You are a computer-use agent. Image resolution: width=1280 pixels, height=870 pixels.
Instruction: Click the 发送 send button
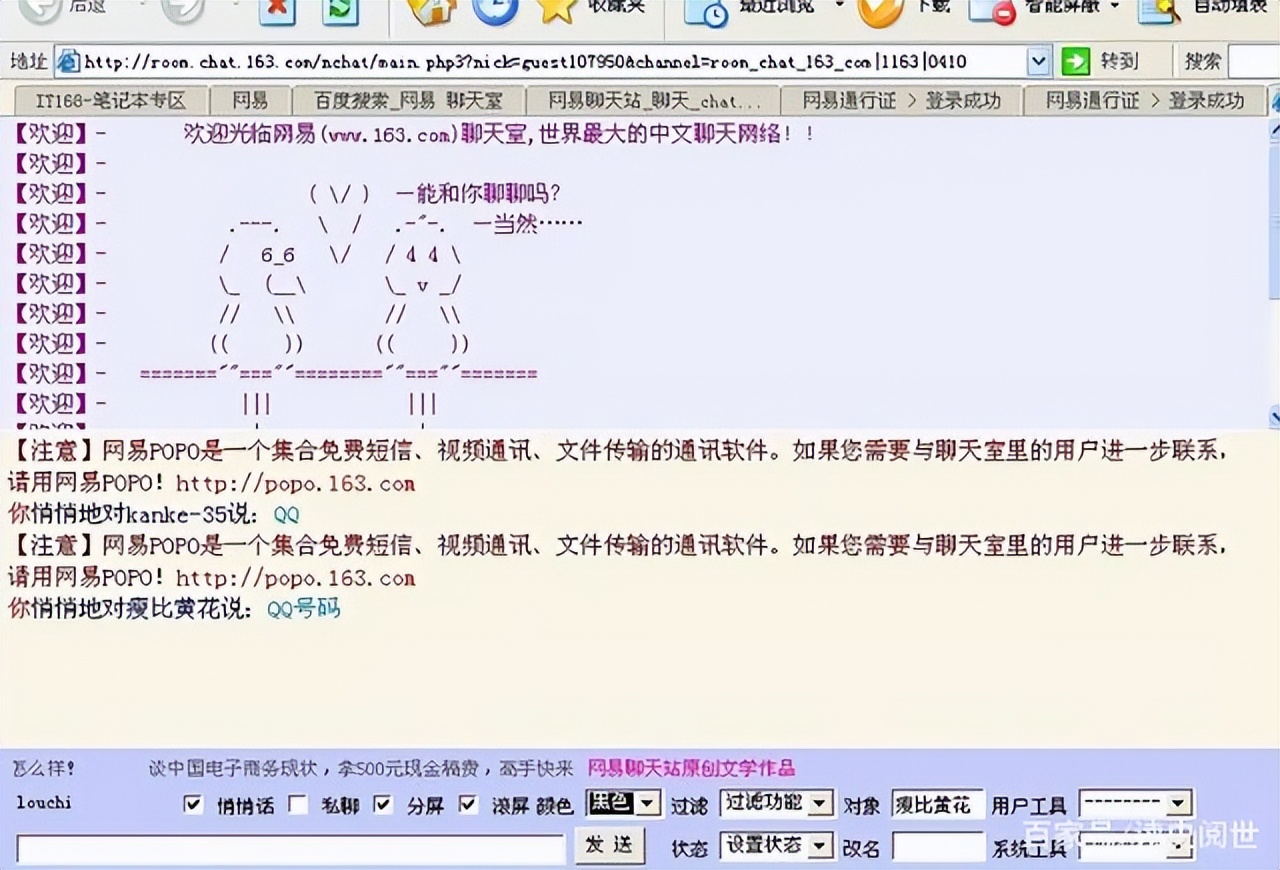click(x=611, y=845)
